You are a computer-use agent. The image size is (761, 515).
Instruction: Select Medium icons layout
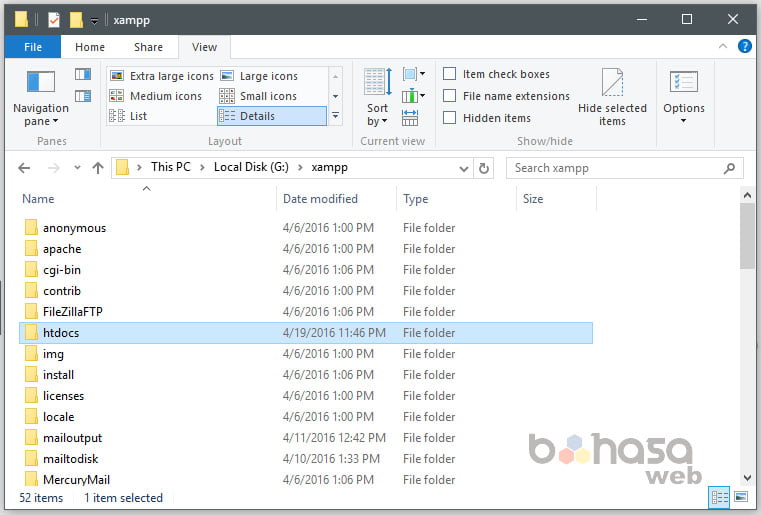coord(156,96)
